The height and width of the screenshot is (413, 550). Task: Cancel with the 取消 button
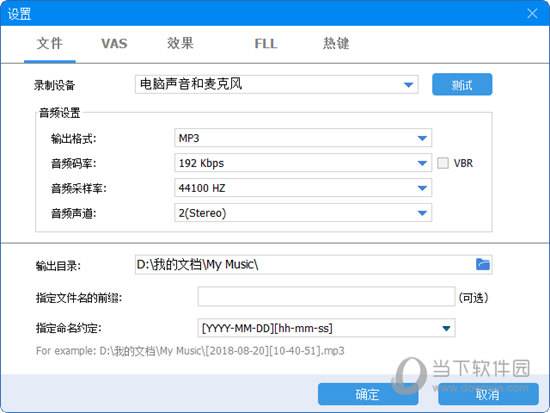pos(488,394)
